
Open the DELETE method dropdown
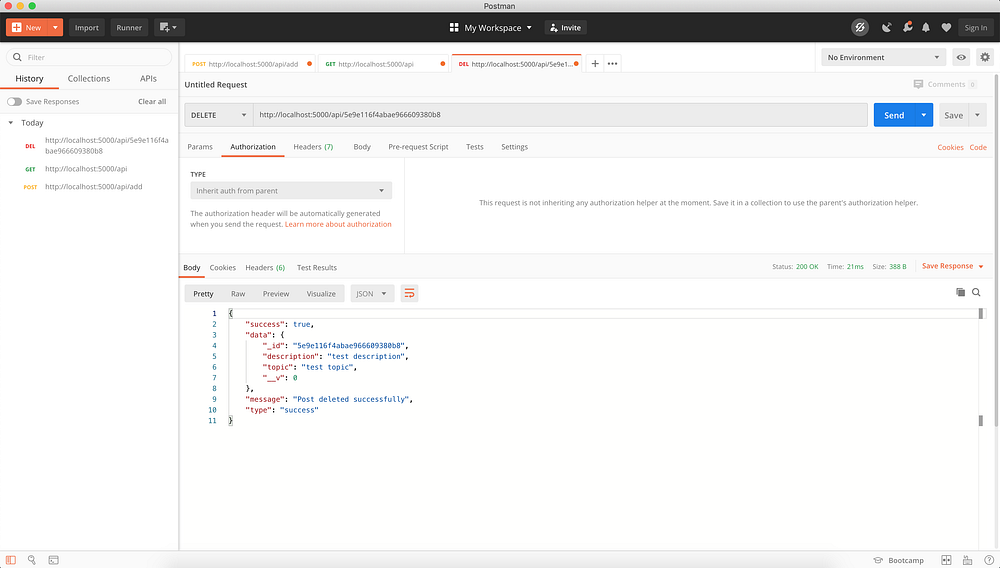point(219,115)
